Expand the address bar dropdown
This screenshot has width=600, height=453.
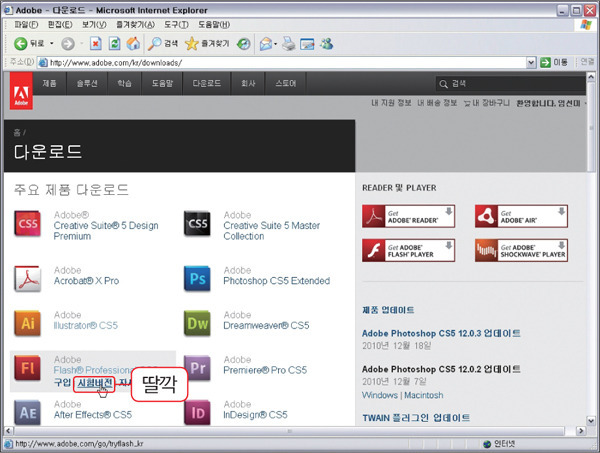pos(531,62)
